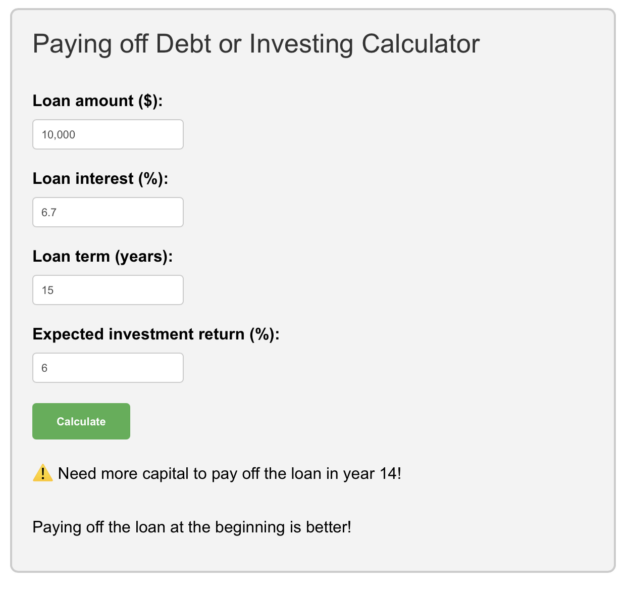Screen dimensions: 630x589
Task: Click the 'Paying off Debt or Investing Calculator' heading
Action: click(256, 44)
